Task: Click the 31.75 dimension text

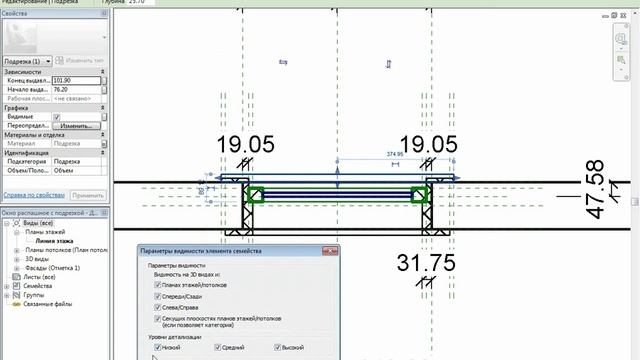Action: (426, 263)
